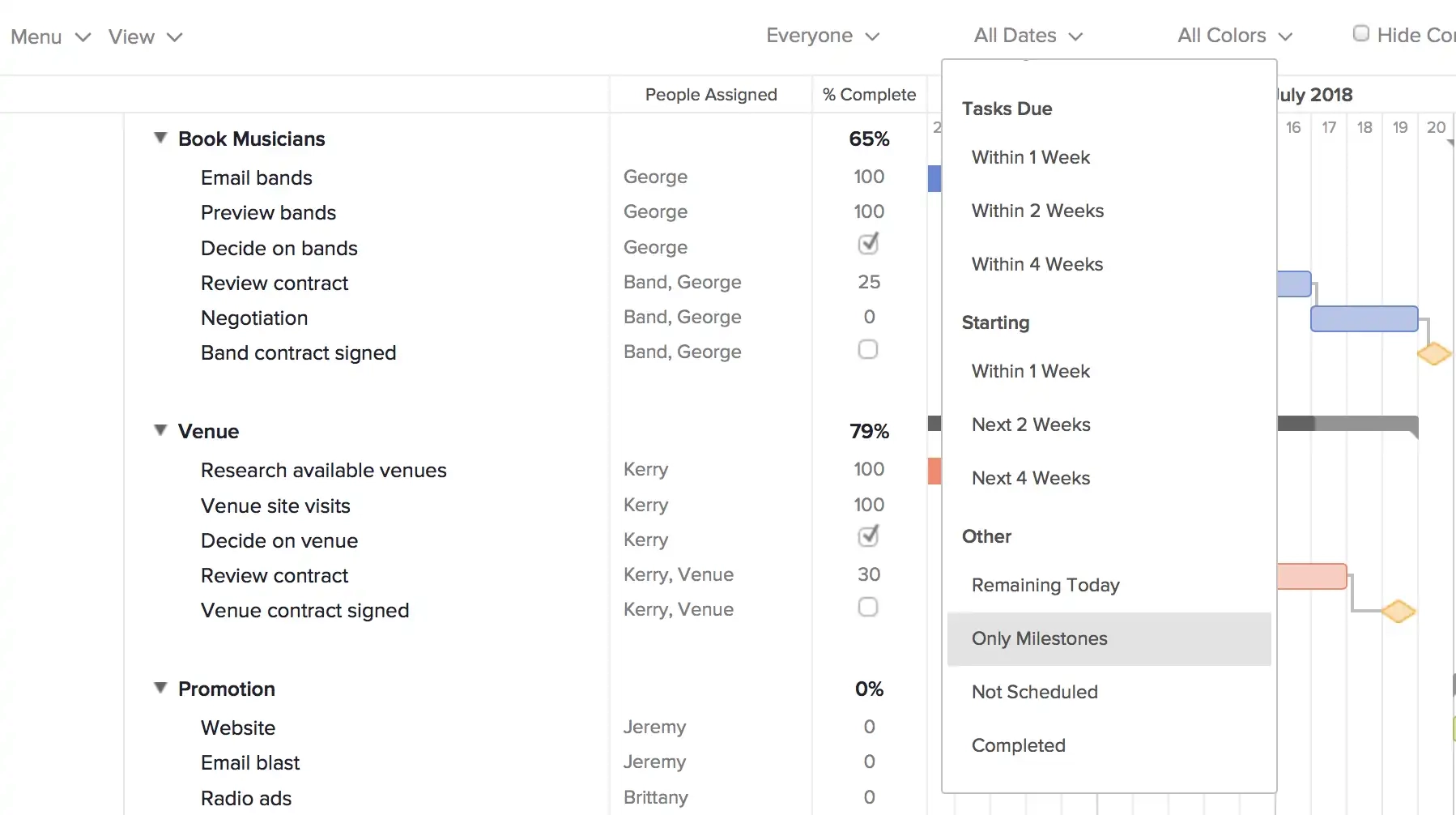Collapse the Venue section
The height and width of the screenshot is (815, 1456).
coord(160,430)
